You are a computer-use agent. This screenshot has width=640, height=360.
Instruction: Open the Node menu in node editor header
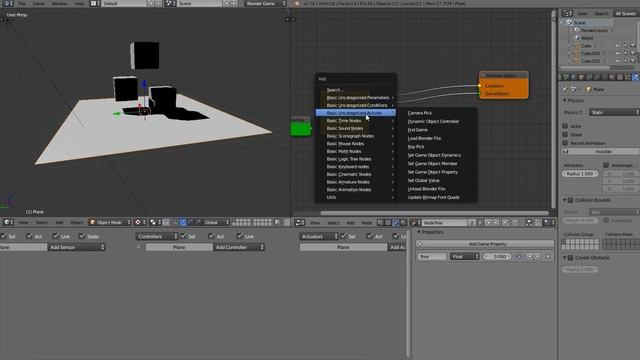367,222
